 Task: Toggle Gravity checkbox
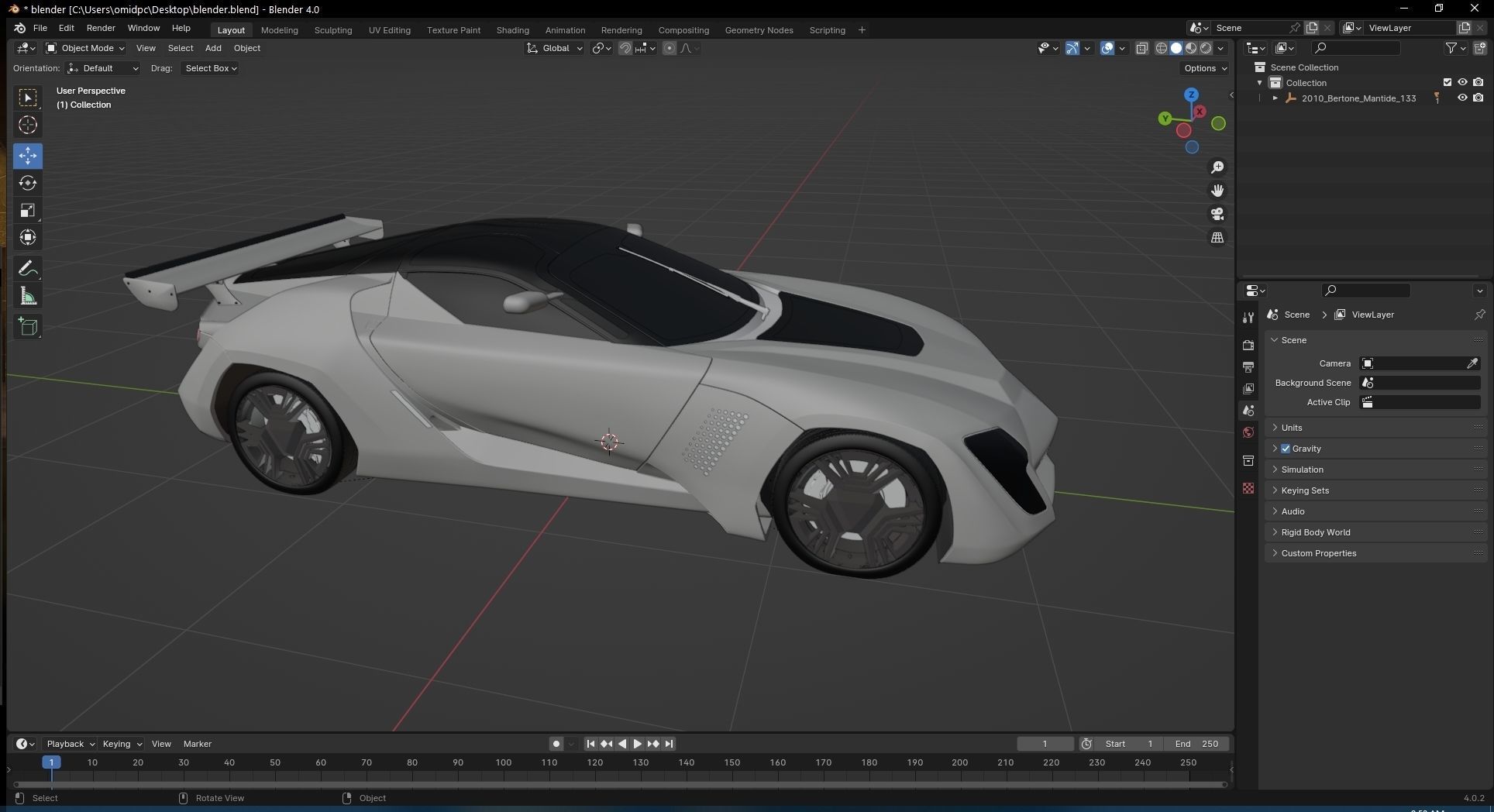point(1286,449)
